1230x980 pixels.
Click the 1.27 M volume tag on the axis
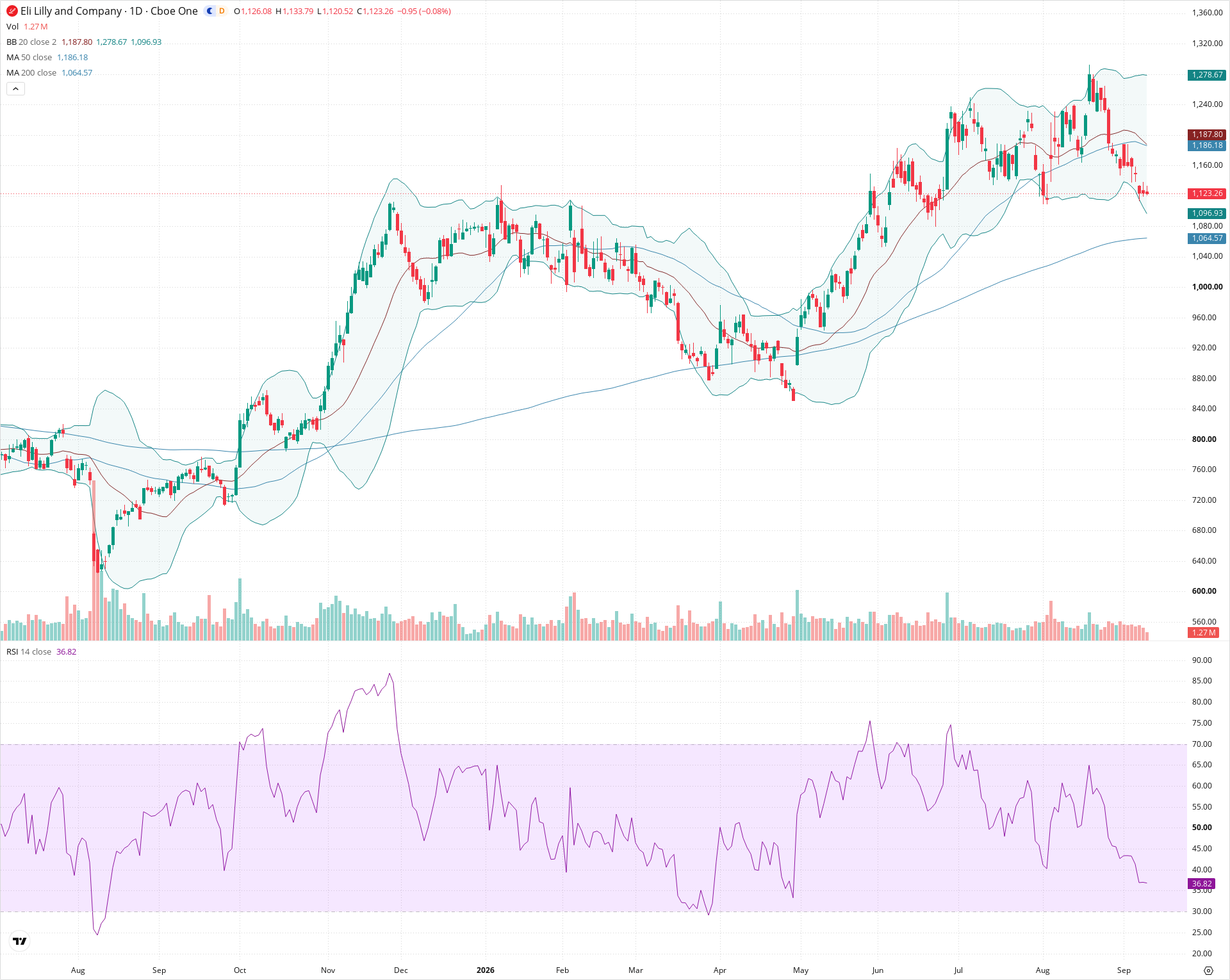1204,632
